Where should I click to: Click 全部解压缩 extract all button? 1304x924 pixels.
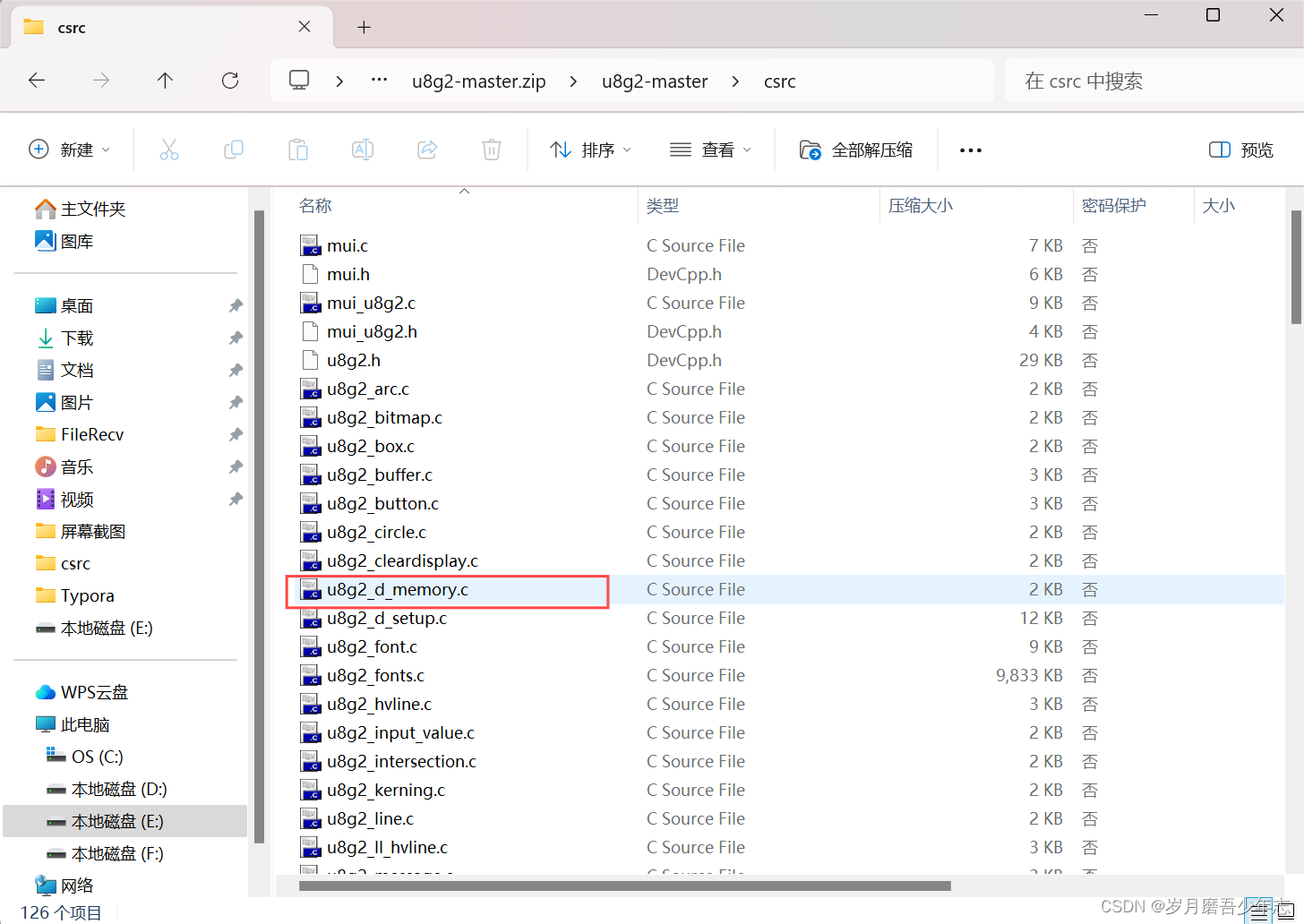pyautogui.click(x=856, y=150)
